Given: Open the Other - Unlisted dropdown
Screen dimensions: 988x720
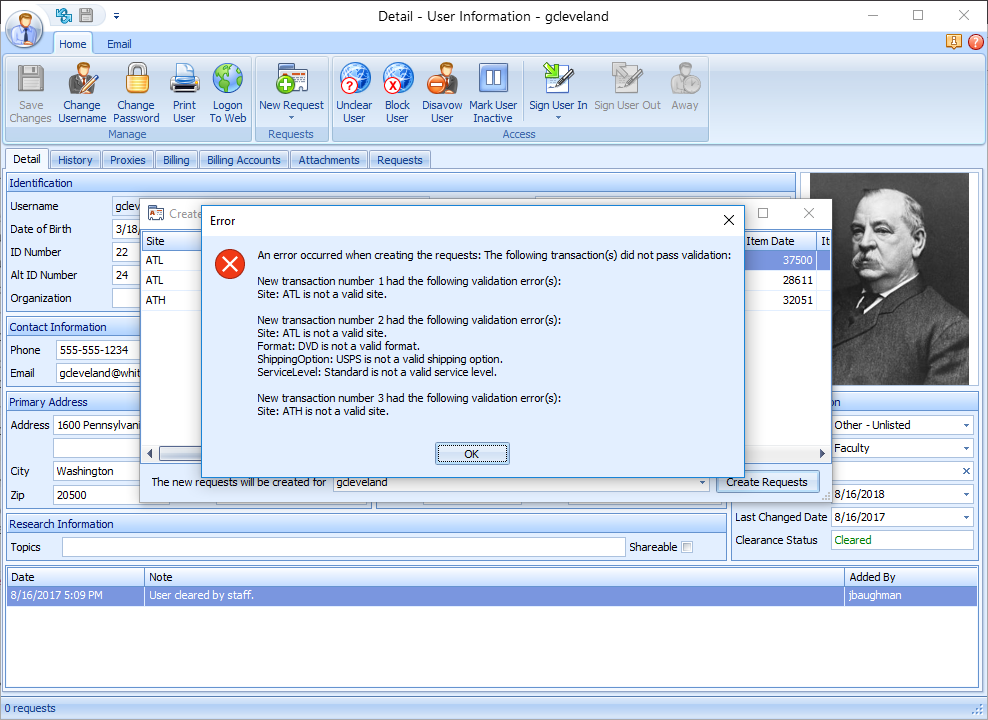Looking at the screenshot, I should 966,424.
